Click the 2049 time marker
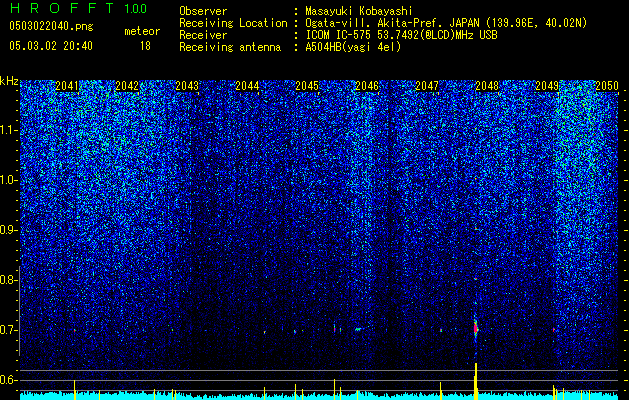Screen dimensions: 629x400 [547, 86]
